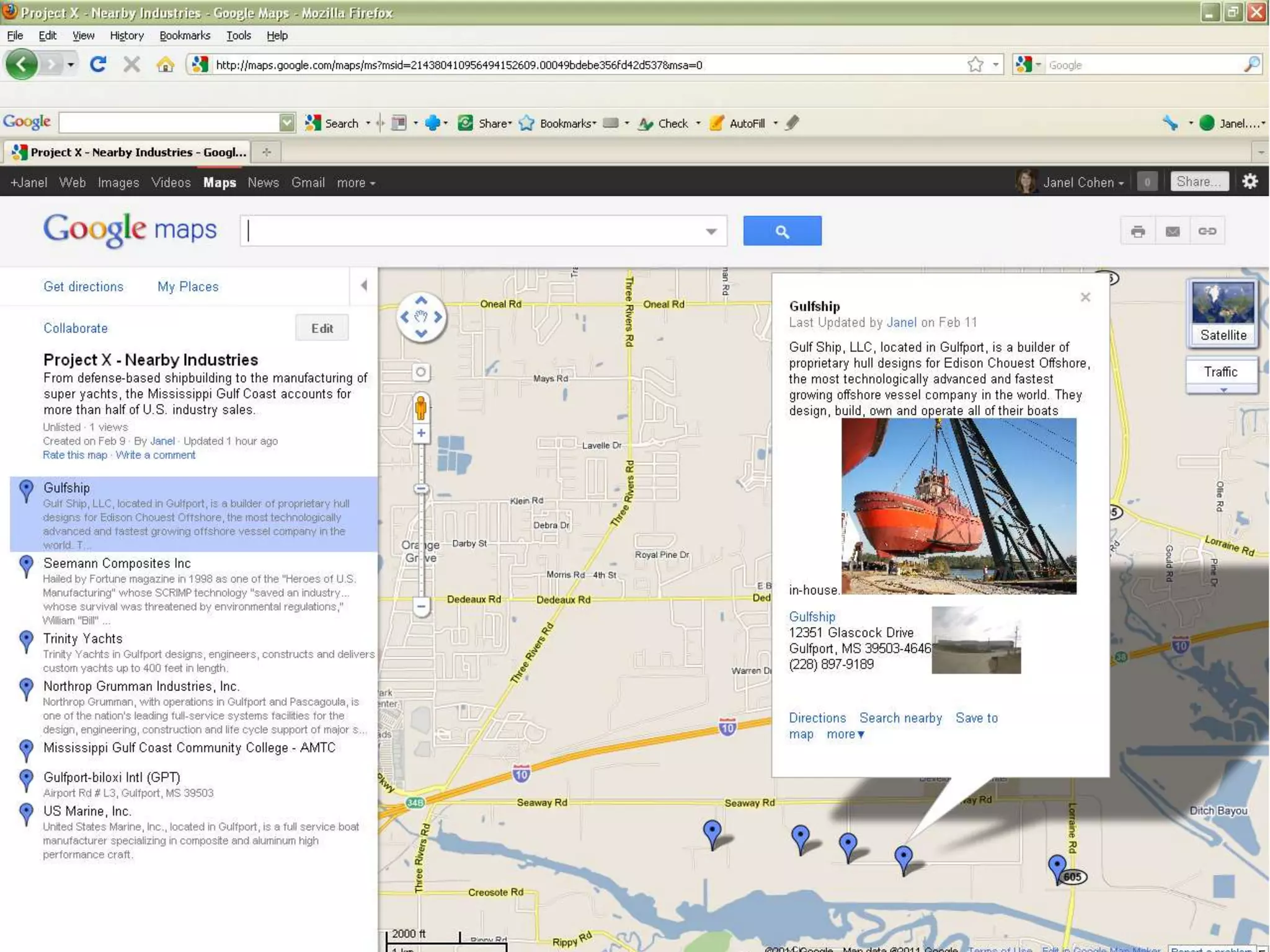The image size is (1270, 952).
Task: Click the settings gear icon in top bar
Action: click(1250, 182)
